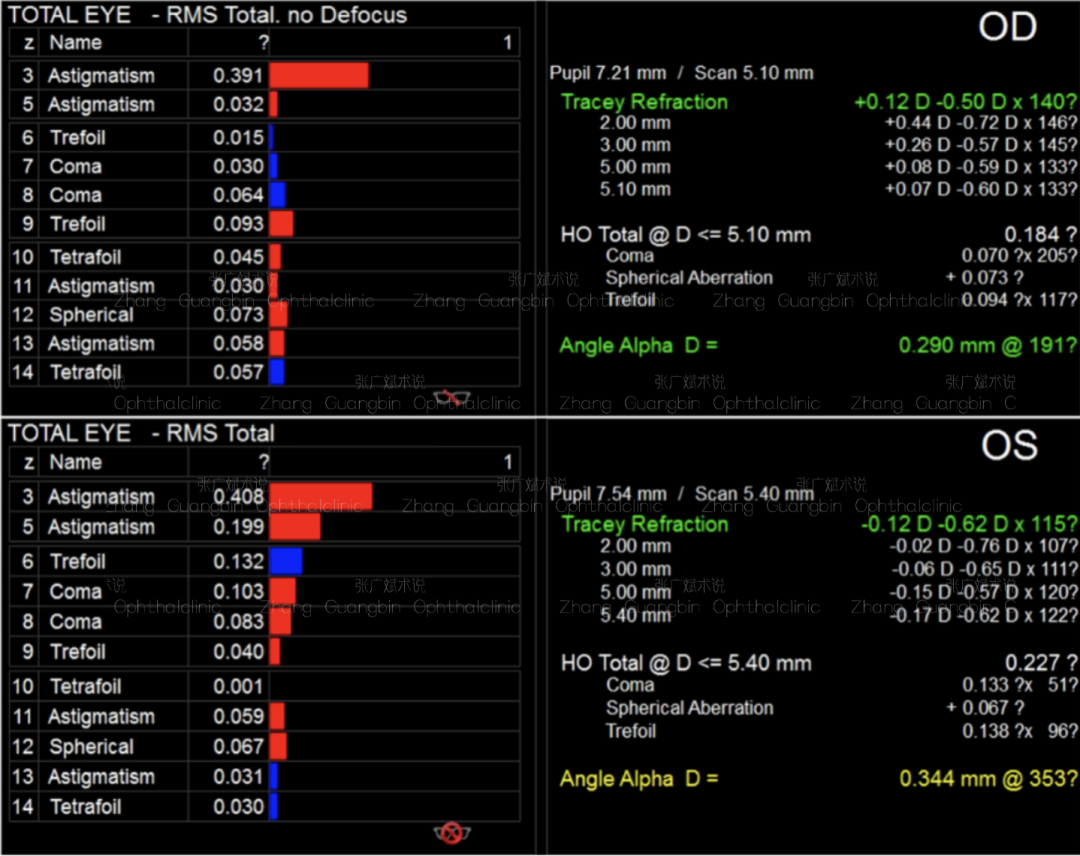Select OD HO Total at 5.10 mm line

coord(686,235)
